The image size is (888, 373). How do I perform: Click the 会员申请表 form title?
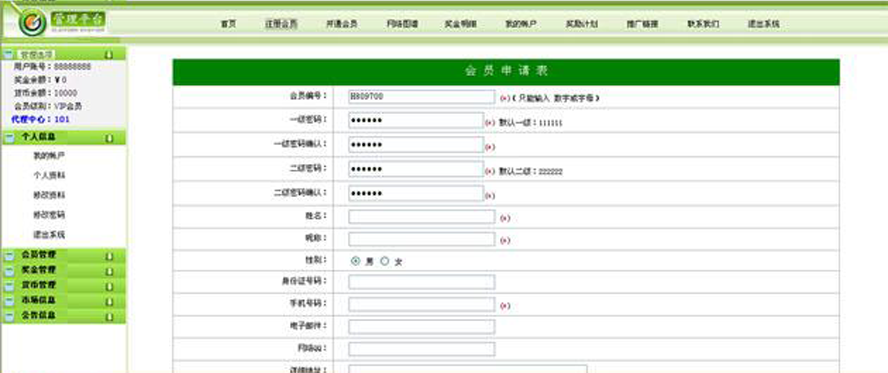click(x=506, y=71)
